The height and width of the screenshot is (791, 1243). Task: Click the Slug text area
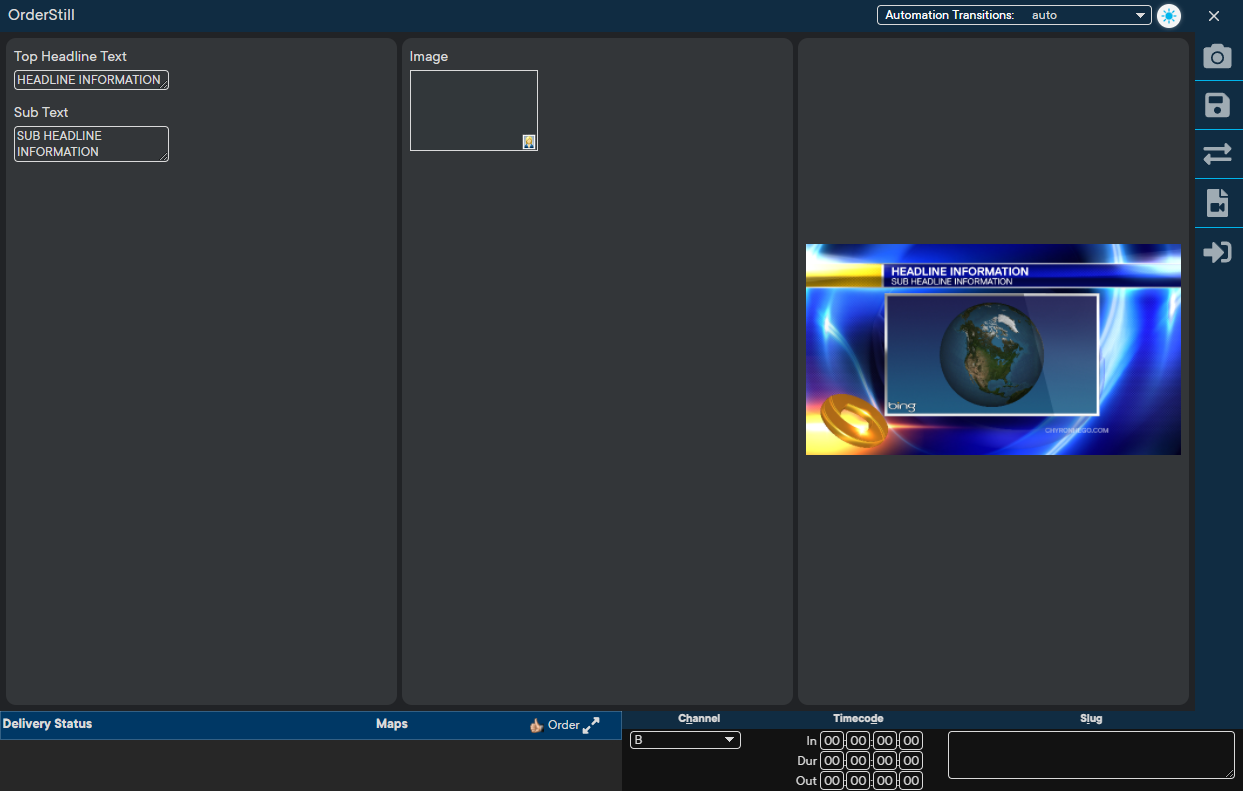[1090, 754]
